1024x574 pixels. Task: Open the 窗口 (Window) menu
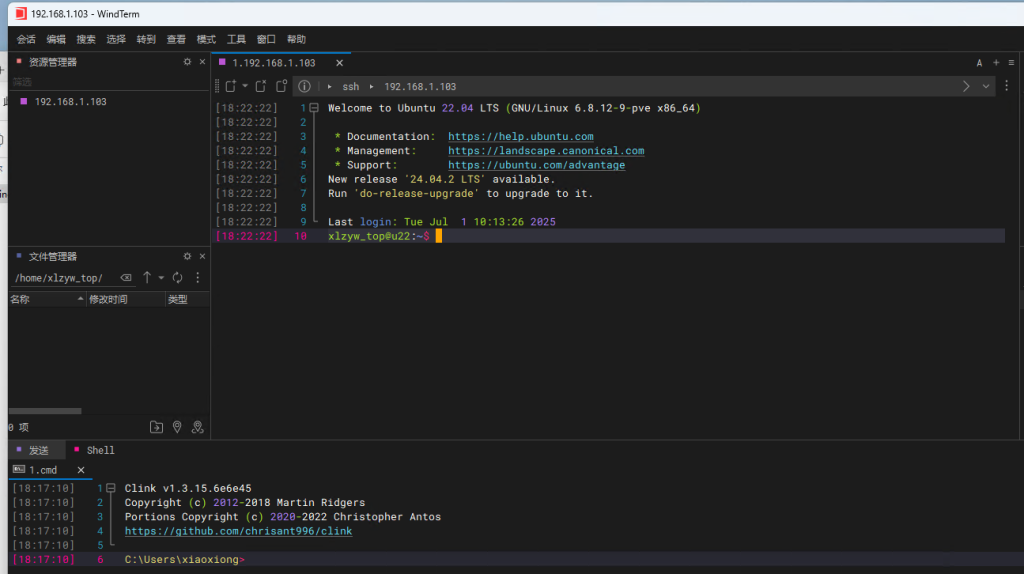[x=266, y=39]
